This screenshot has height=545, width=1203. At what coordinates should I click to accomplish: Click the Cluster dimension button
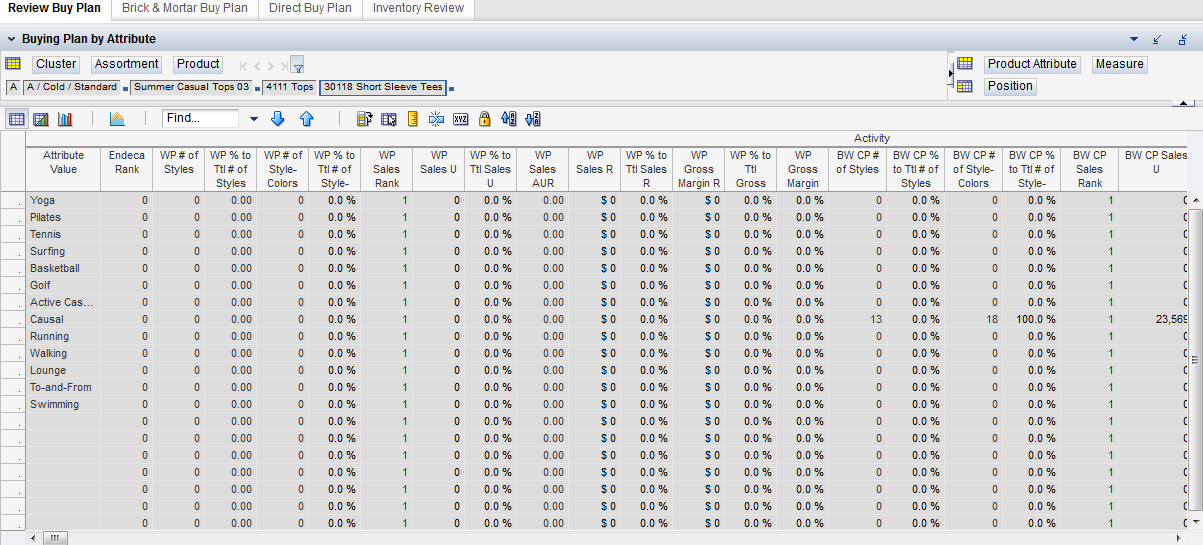(x=56, y=64)
